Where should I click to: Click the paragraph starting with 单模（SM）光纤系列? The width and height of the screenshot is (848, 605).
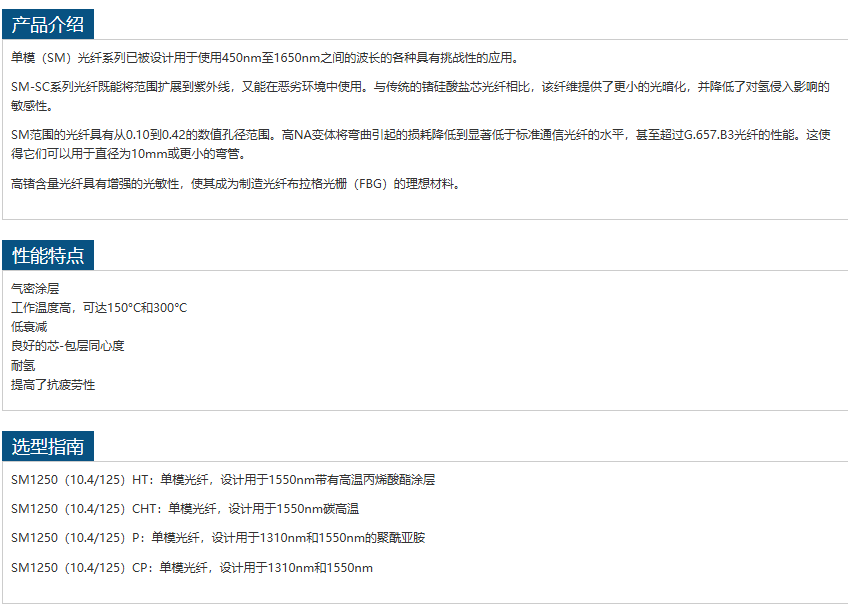264,58
